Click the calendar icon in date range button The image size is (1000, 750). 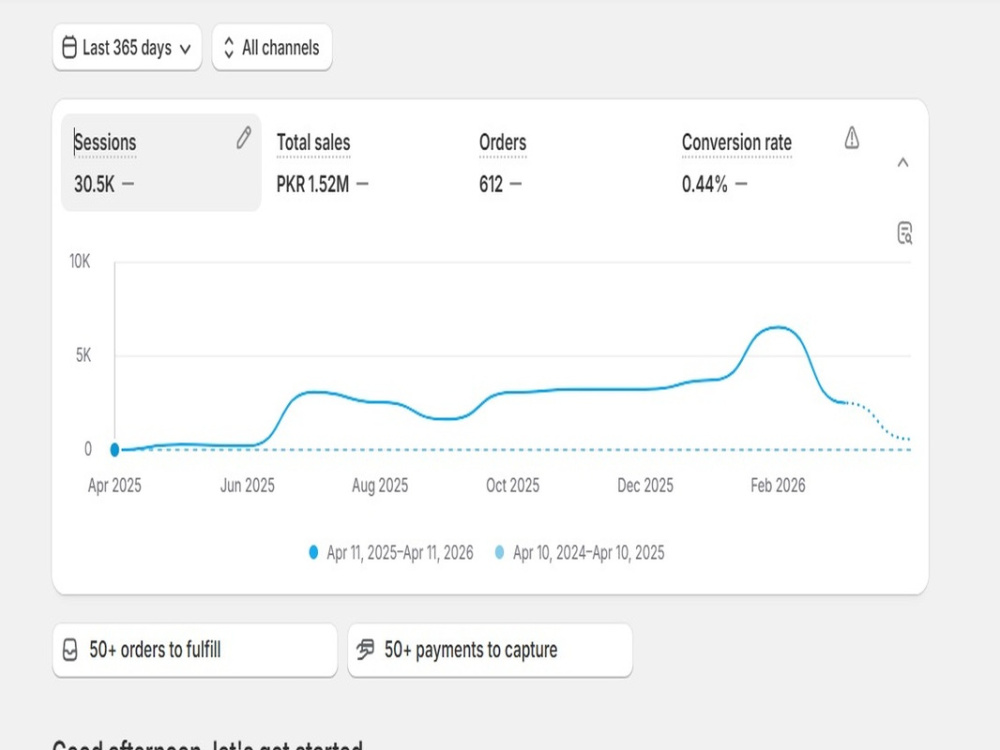click(x=70, y=47)
